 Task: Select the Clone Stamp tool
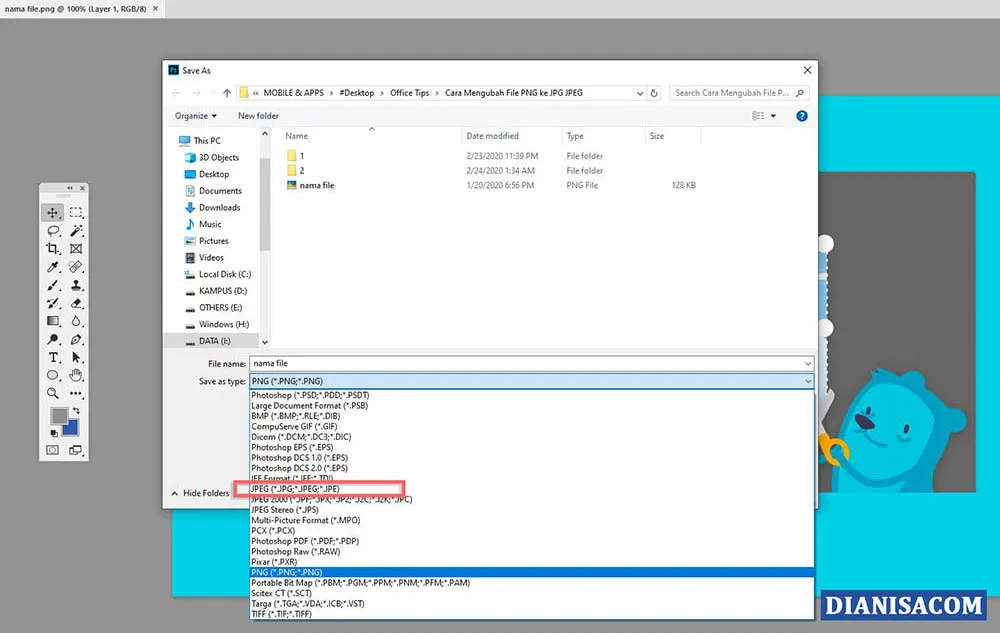[x=77, y=285]
